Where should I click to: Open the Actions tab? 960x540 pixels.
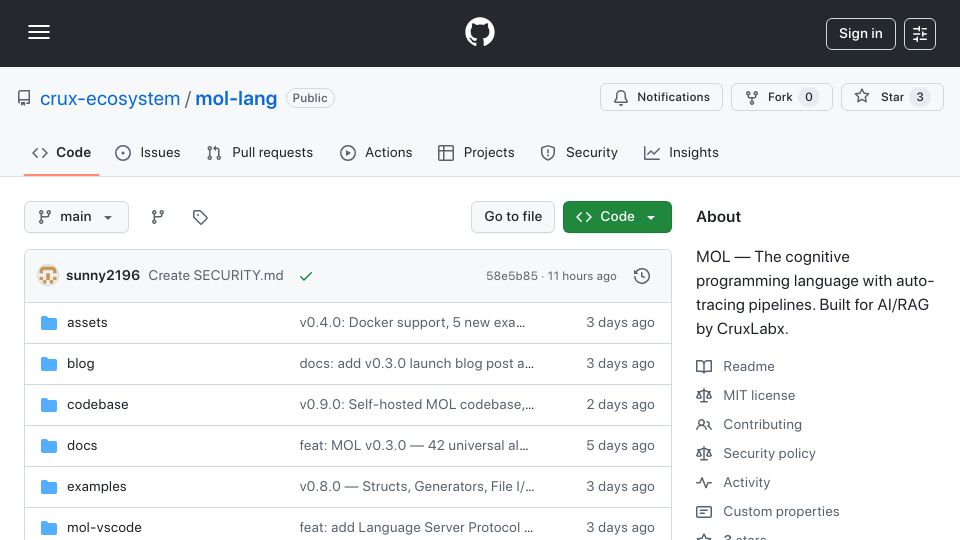point(376,152)
